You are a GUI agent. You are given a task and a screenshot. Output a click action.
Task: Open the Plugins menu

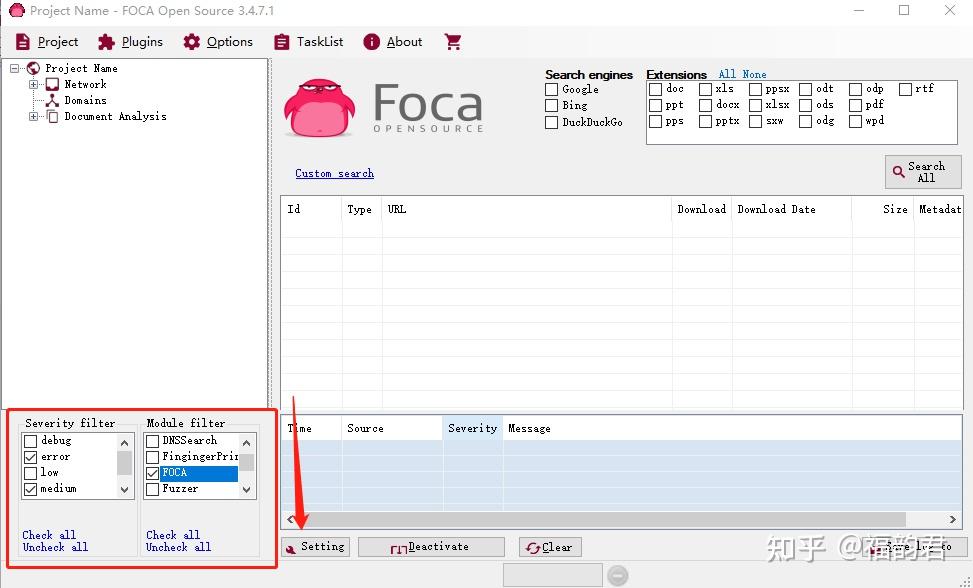point(131,41)
